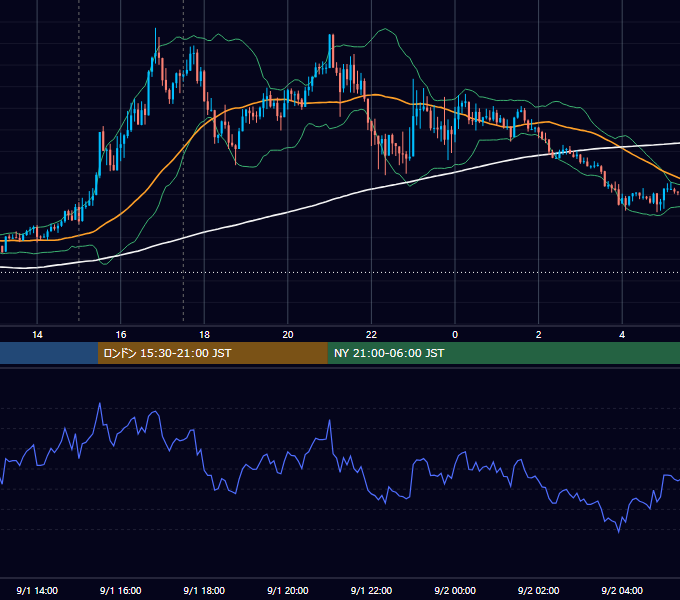Click the 18 hour axis label
Image resolution: width=680 pixels, height=600 pixels.
click(204, 335)
